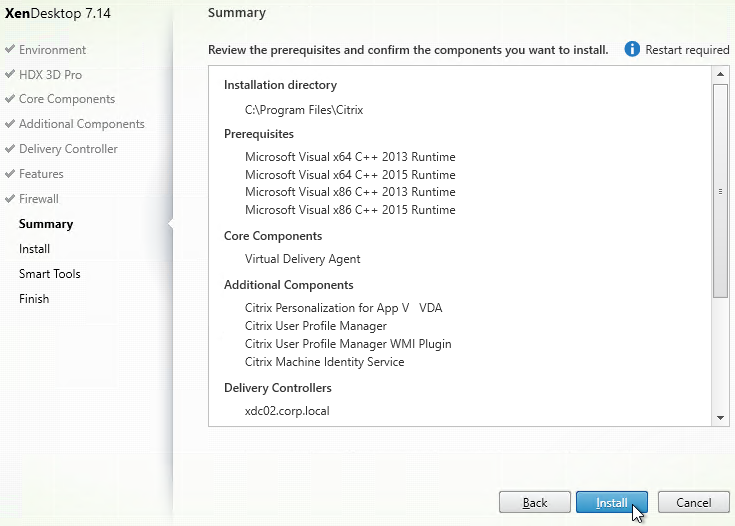
Task: Click Microsoft Visual x64 C++ 2015 Runtime
Action: tap(350, 174)
